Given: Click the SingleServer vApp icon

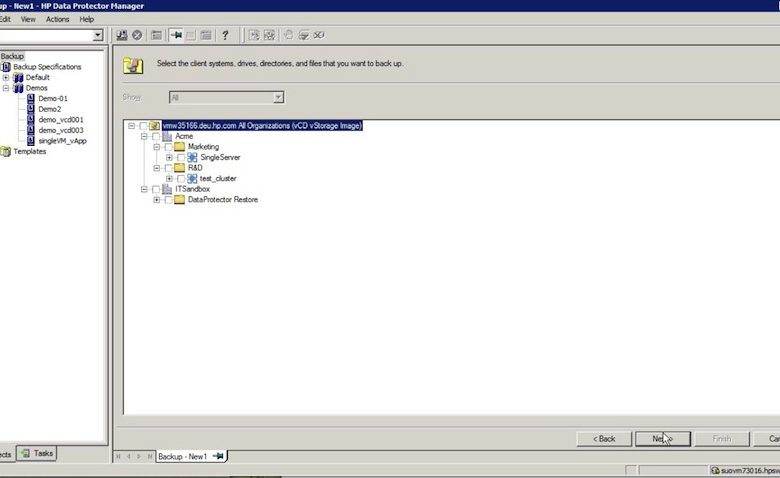Looking at the screenshot, I should [x=192, y=157].
